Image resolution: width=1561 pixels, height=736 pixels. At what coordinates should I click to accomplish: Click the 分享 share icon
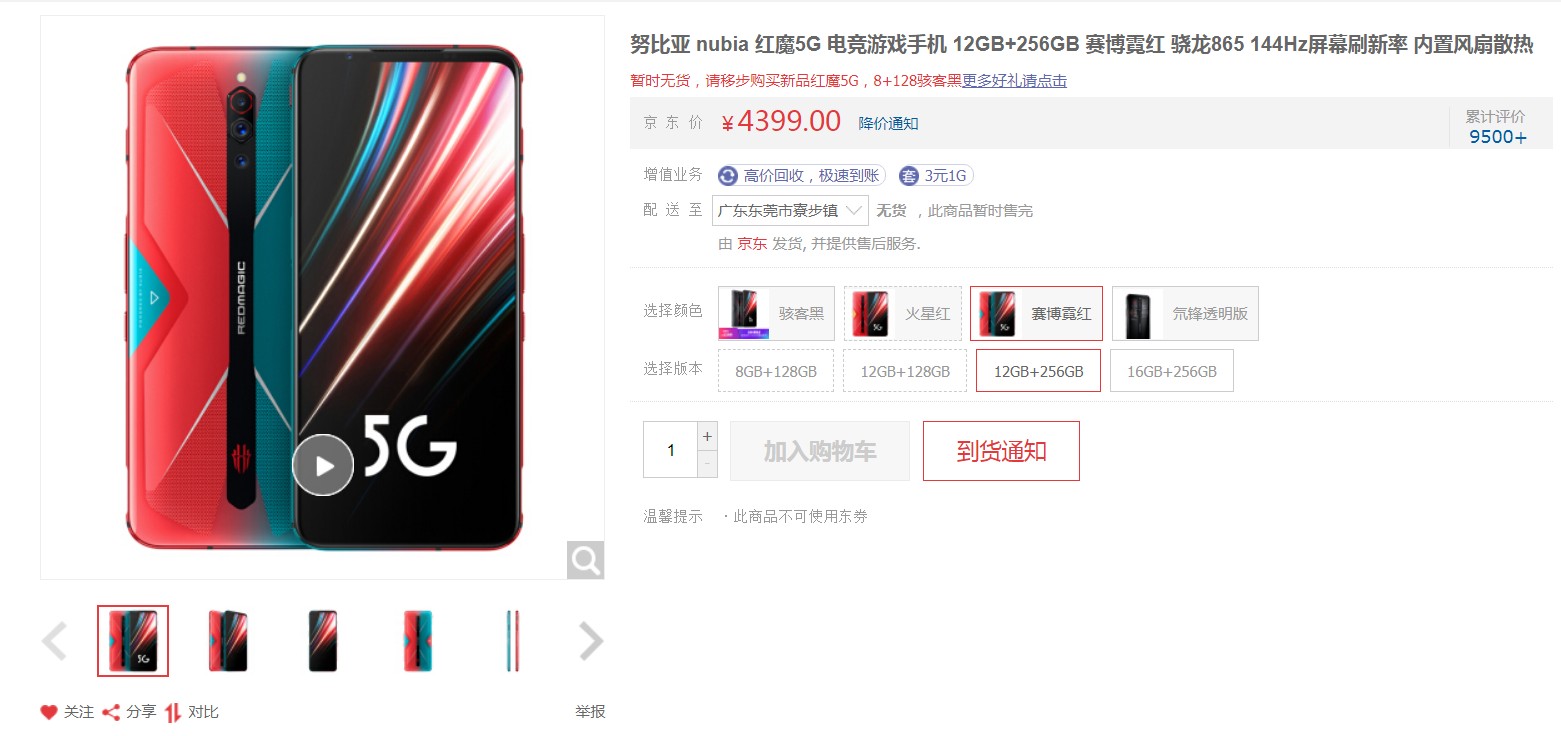112,712
